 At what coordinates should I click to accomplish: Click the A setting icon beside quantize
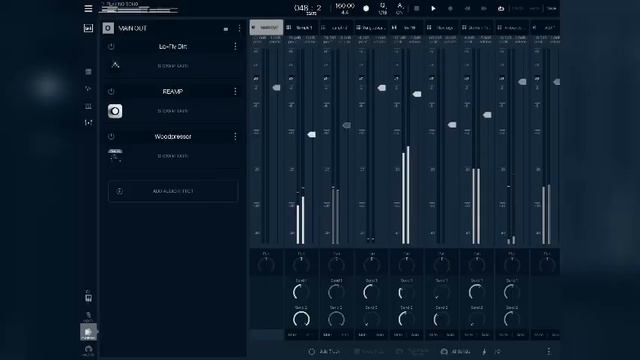coord(400,9)
